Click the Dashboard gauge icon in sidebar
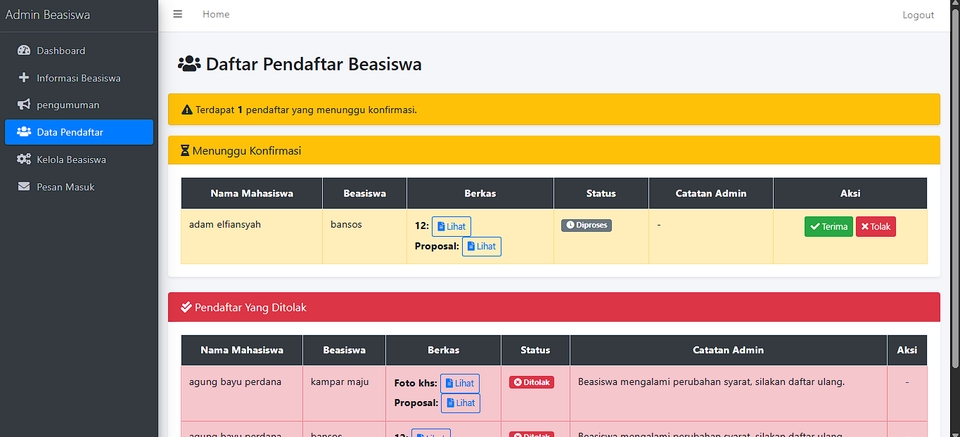Screen dimensions: 960x437 [24, 51]
